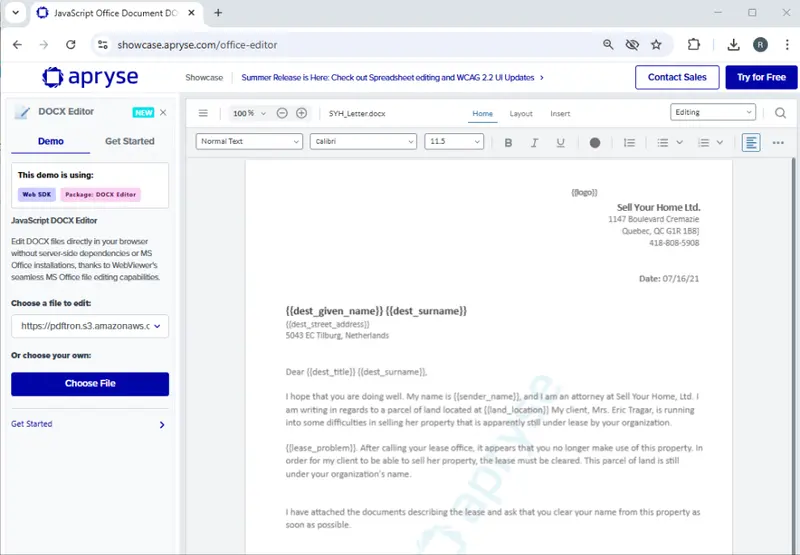This screenshot has height=555, width=800.
Task: Click the site information icon in address bar
Action: click(103, 44)
